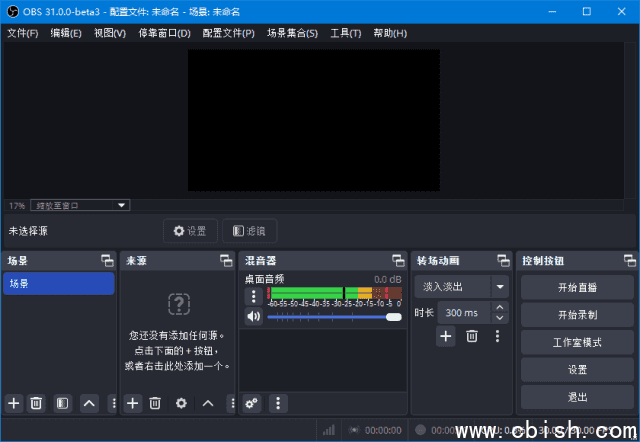Select the 场景 item in the scene list

click(58, 284)
